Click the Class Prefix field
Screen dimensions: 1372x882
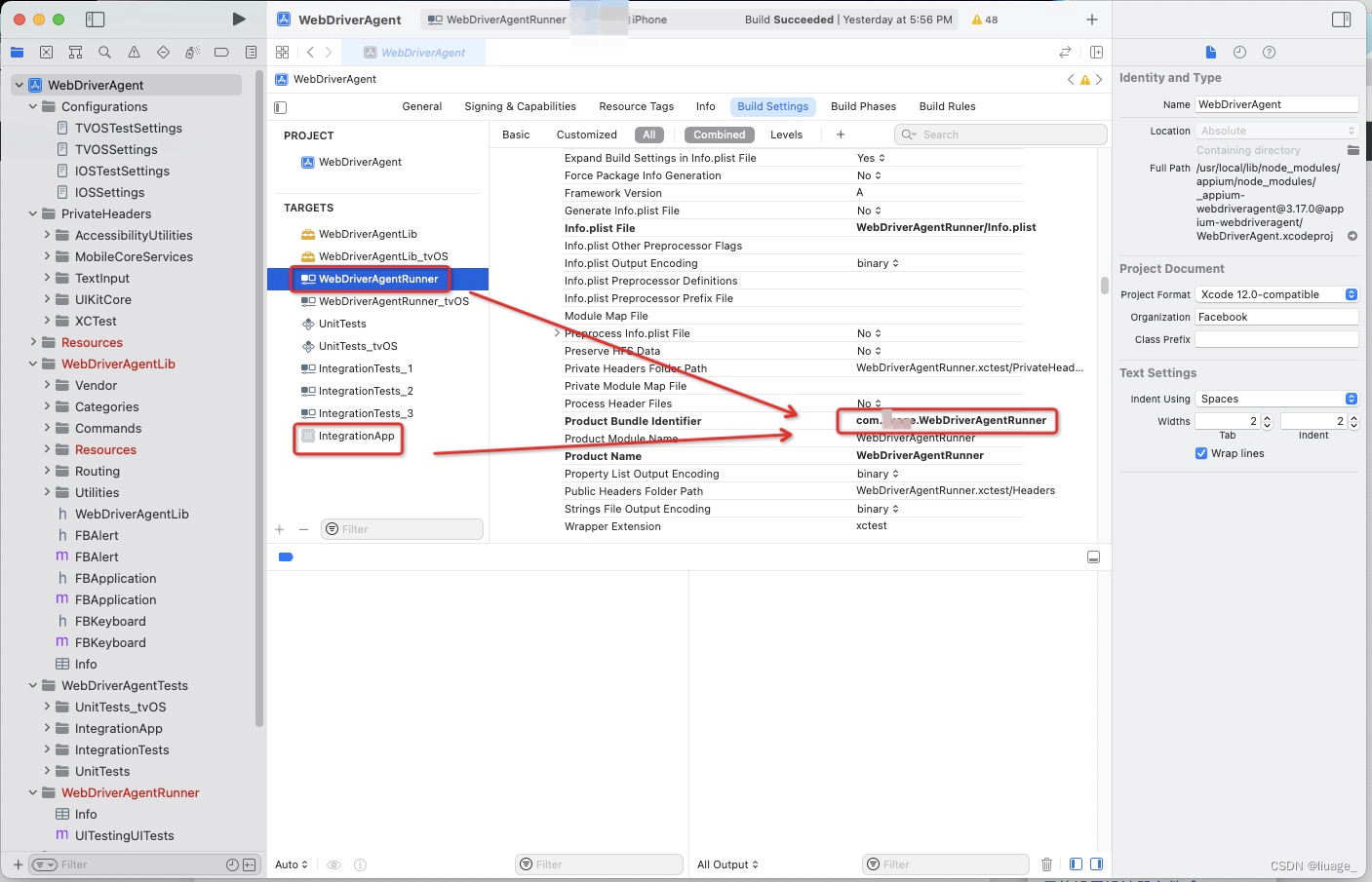click(x=1276, y=339)
